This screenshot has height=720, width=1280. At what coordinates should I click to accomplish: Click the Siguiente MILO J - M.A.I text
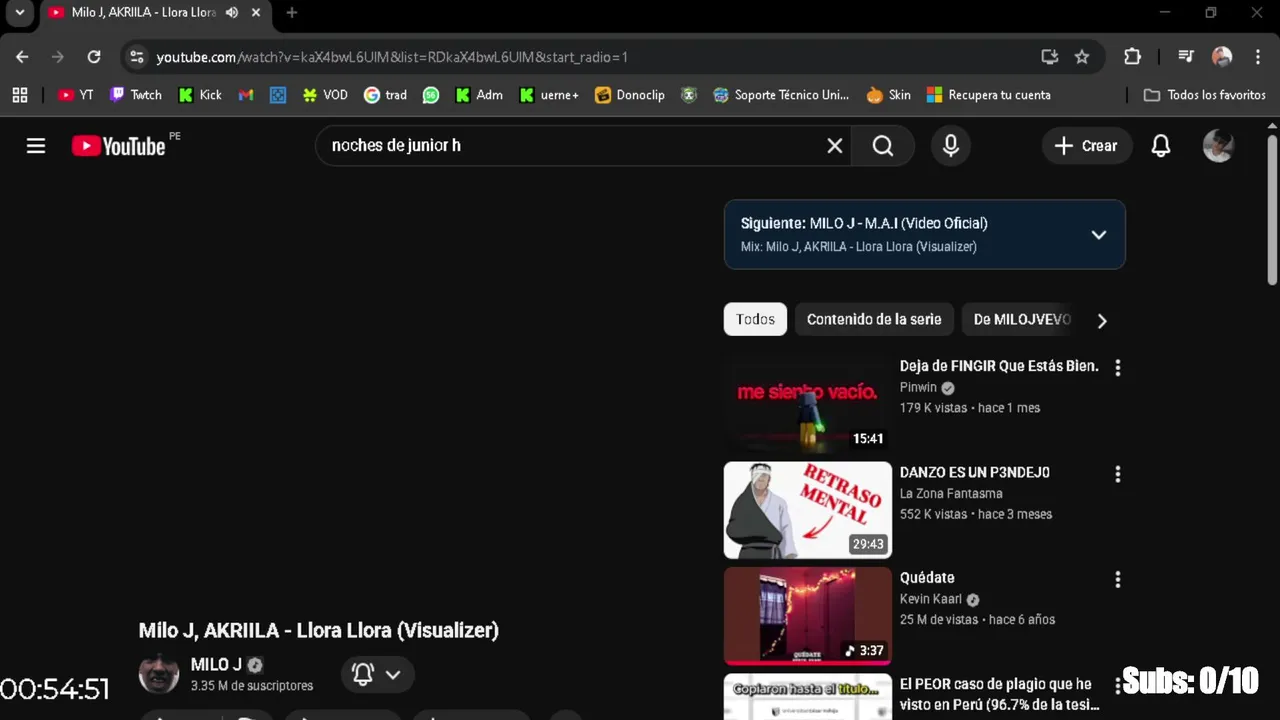click(x=864, y=224)
